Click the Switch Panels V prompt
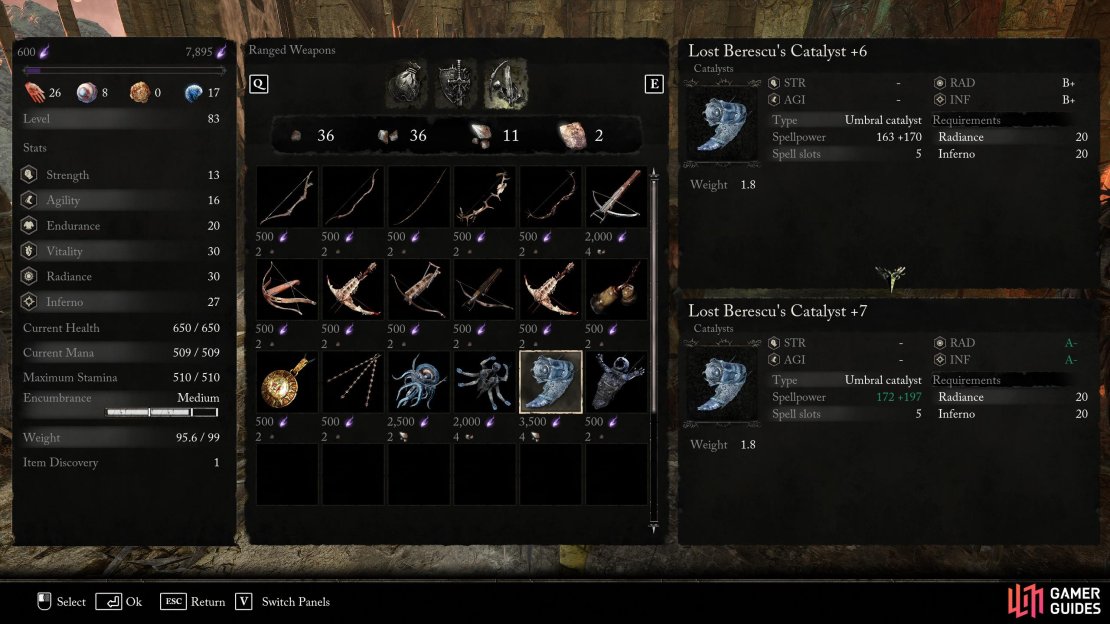Image resolution: width=1110 pixels, height=624 pixels. [x=282, y=602]
